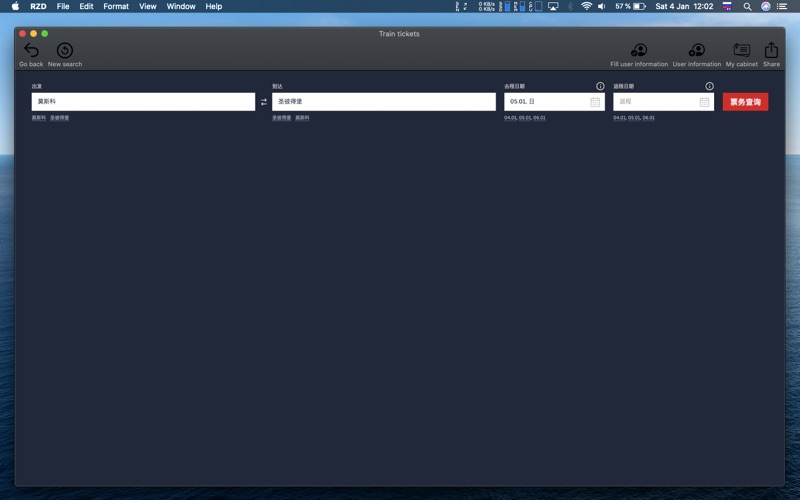Viewport: 800px width, 500px height.
Task: Click the Go back arrow icon
Action: coord(31,51)
